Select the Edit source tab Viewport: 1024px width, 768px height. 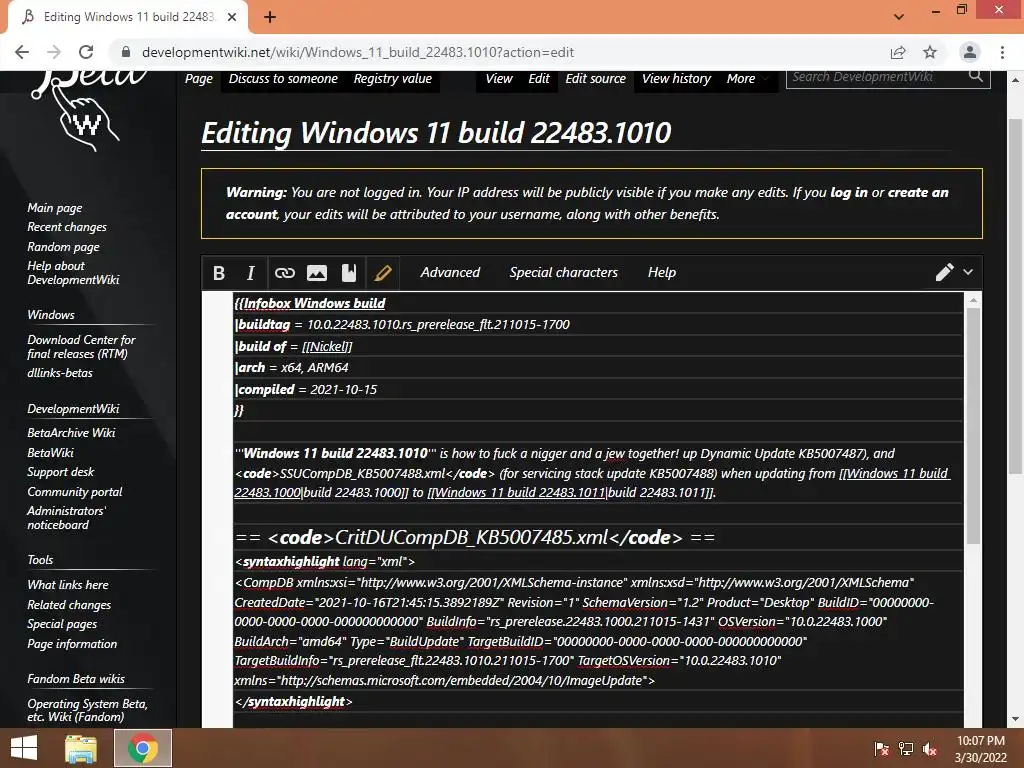(x=596, y=78)
